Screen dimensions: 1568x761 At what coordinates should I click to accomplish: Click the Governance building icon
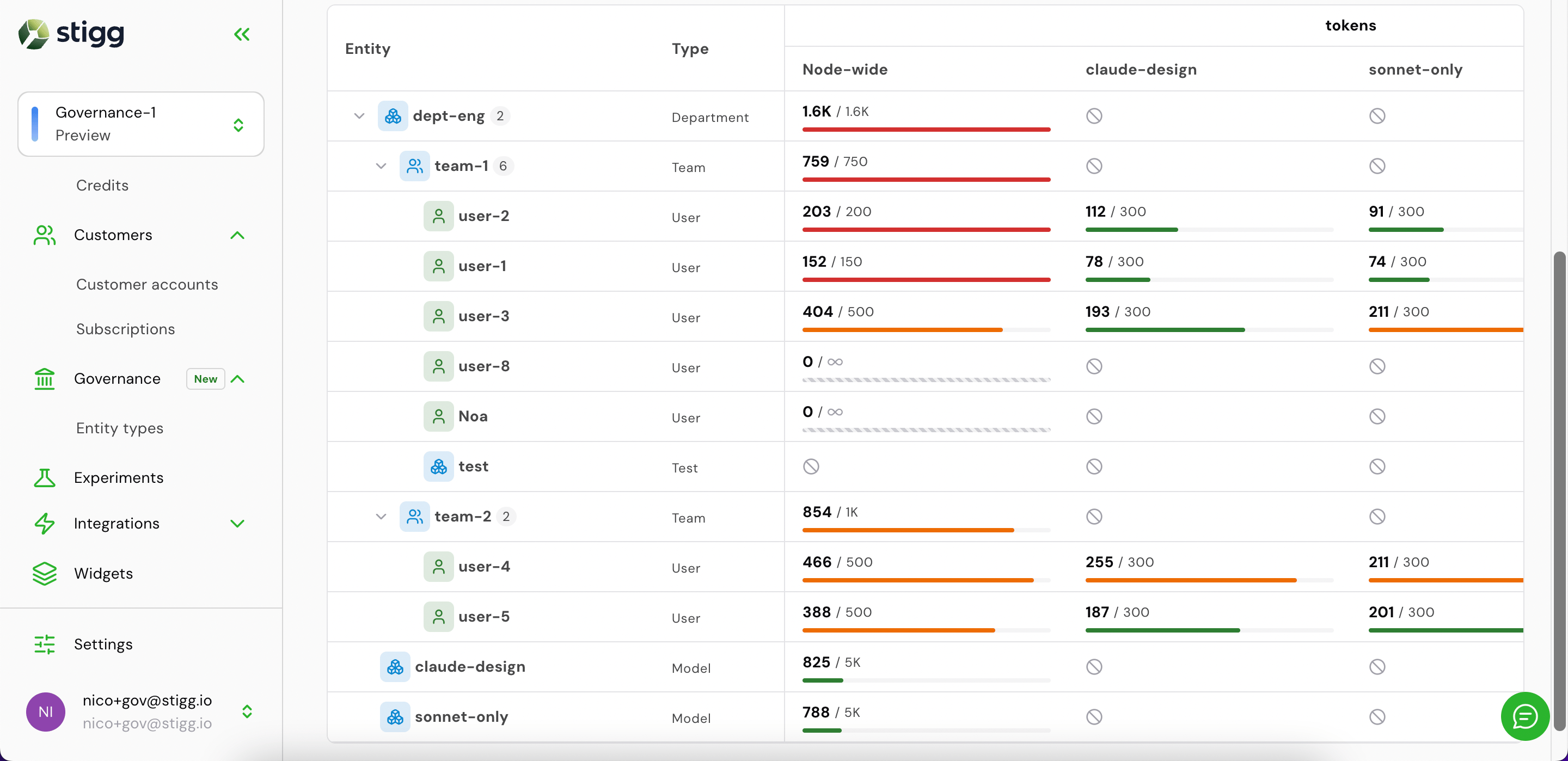[x=45, y=379]
